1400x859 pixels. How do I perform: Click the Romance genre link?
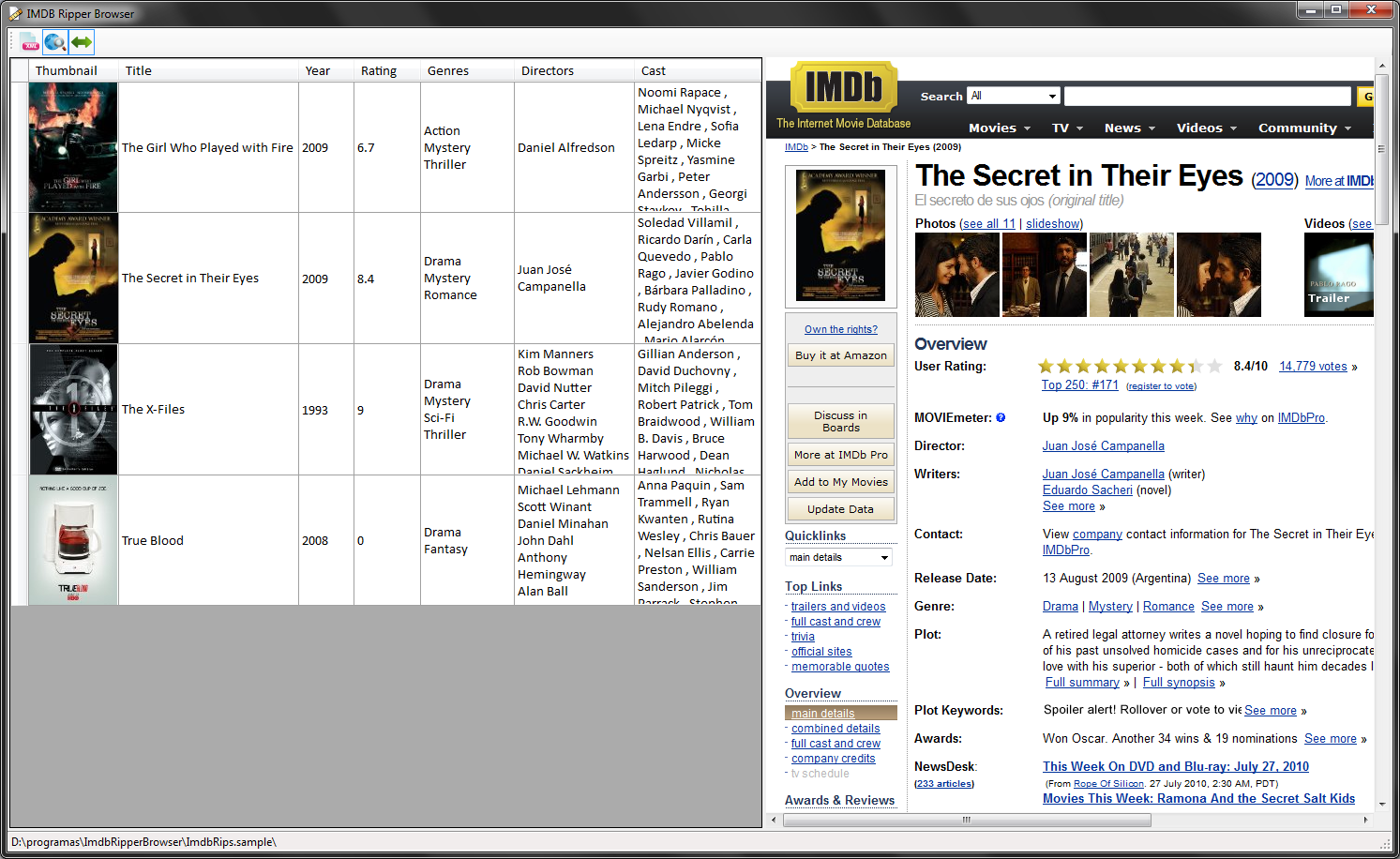click(1168, 607)
